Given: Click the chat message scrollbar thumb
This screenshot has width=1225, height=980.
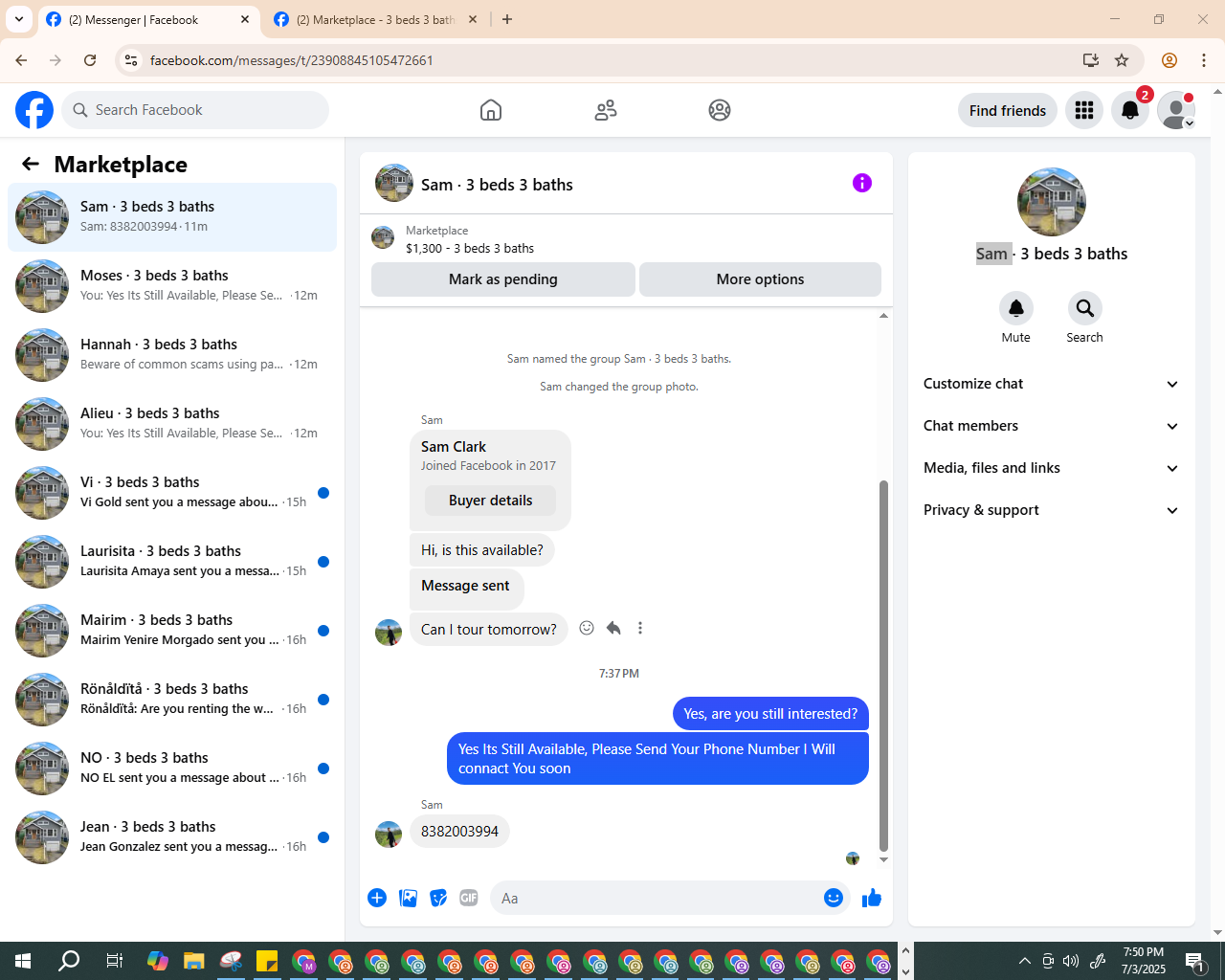Looking at the screenshot, I should coord(883,665).
